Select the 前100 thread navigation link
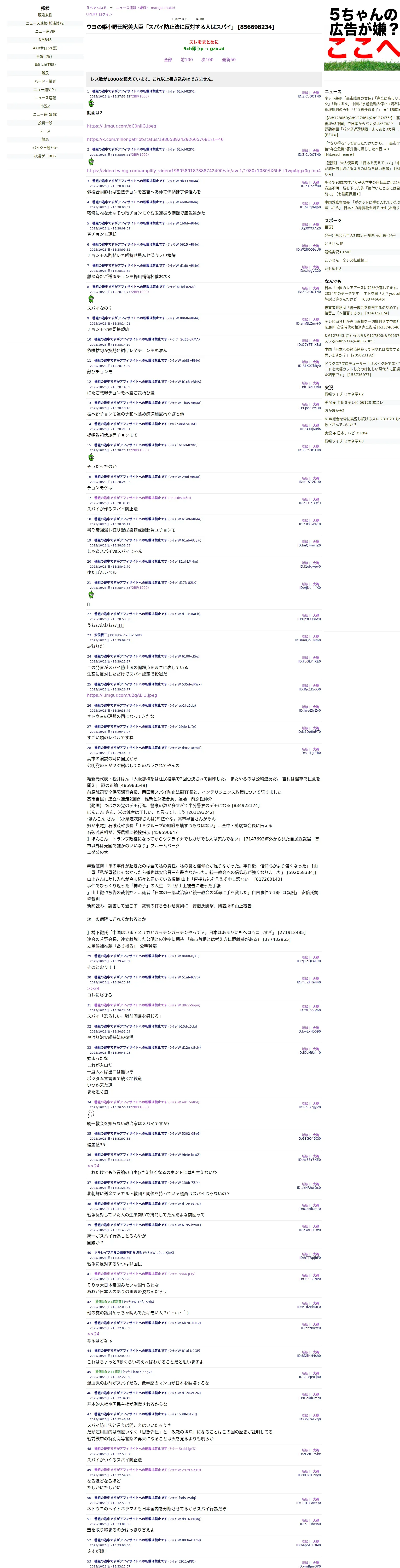400x1568 pixels. pyautogui.click(x=186, y=60)
